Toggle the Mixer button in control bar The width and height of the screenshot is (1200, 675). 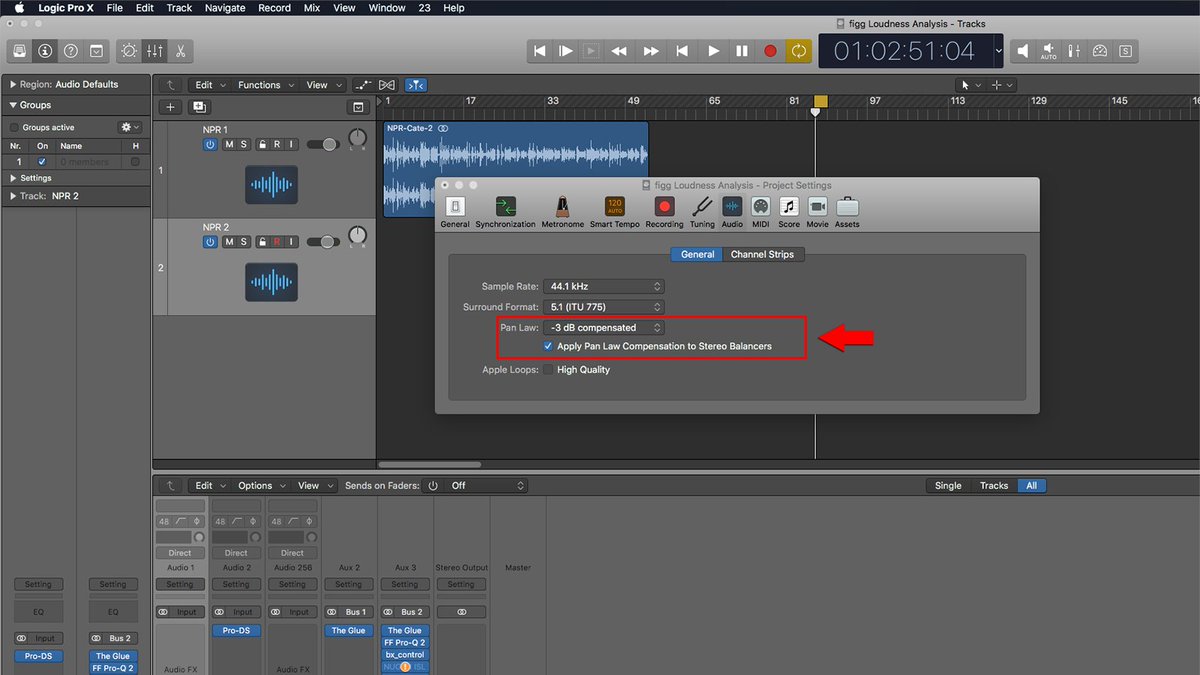coord(155,51)
